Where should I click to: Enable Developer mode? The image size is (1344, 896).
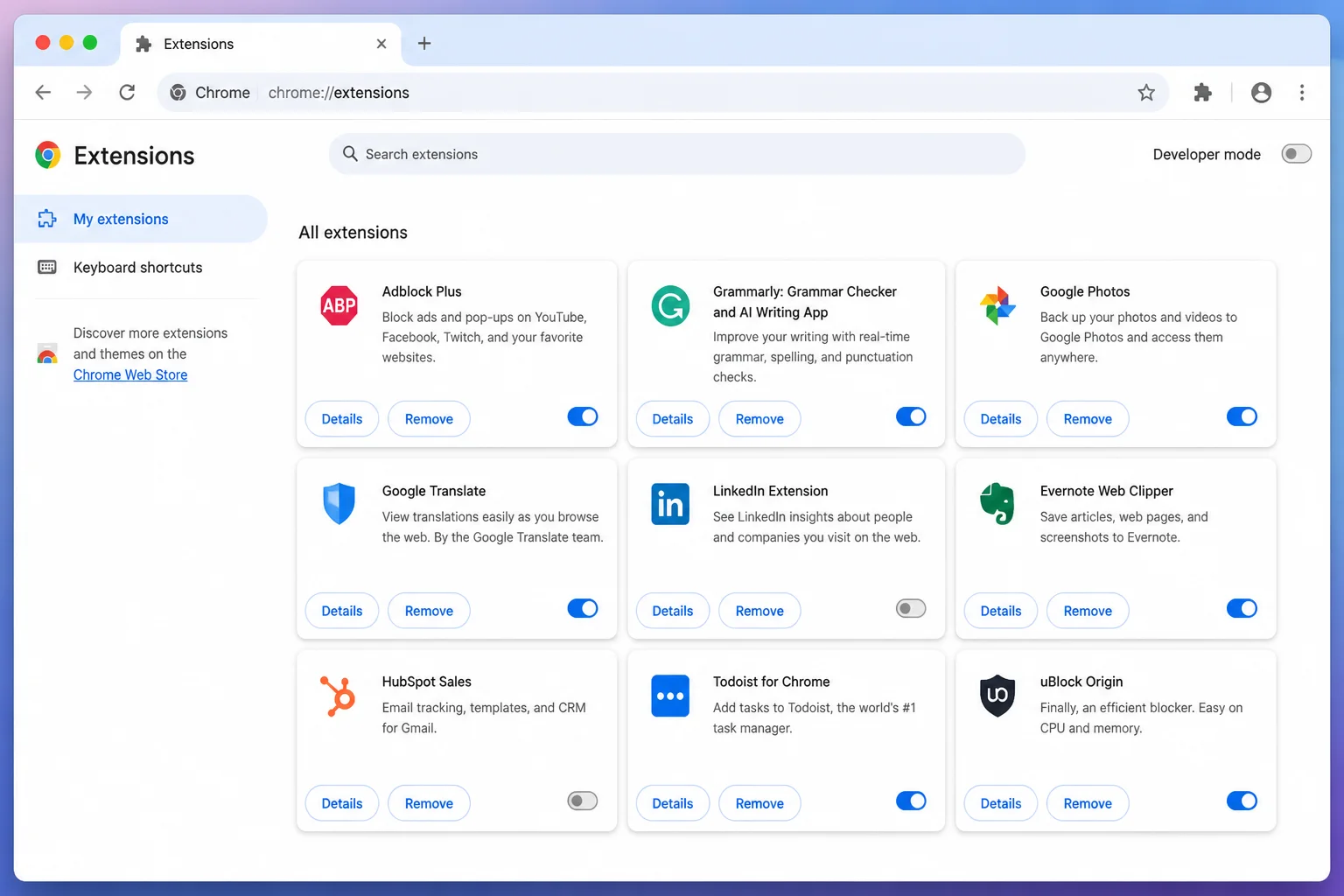1297,154
